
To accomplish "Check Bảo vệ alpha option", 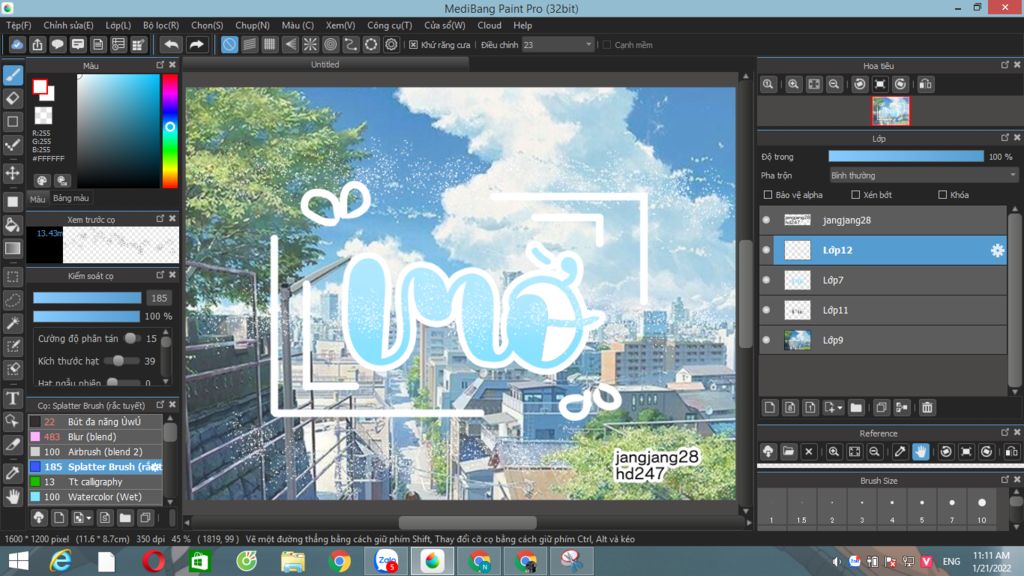I will pos(768,195).
